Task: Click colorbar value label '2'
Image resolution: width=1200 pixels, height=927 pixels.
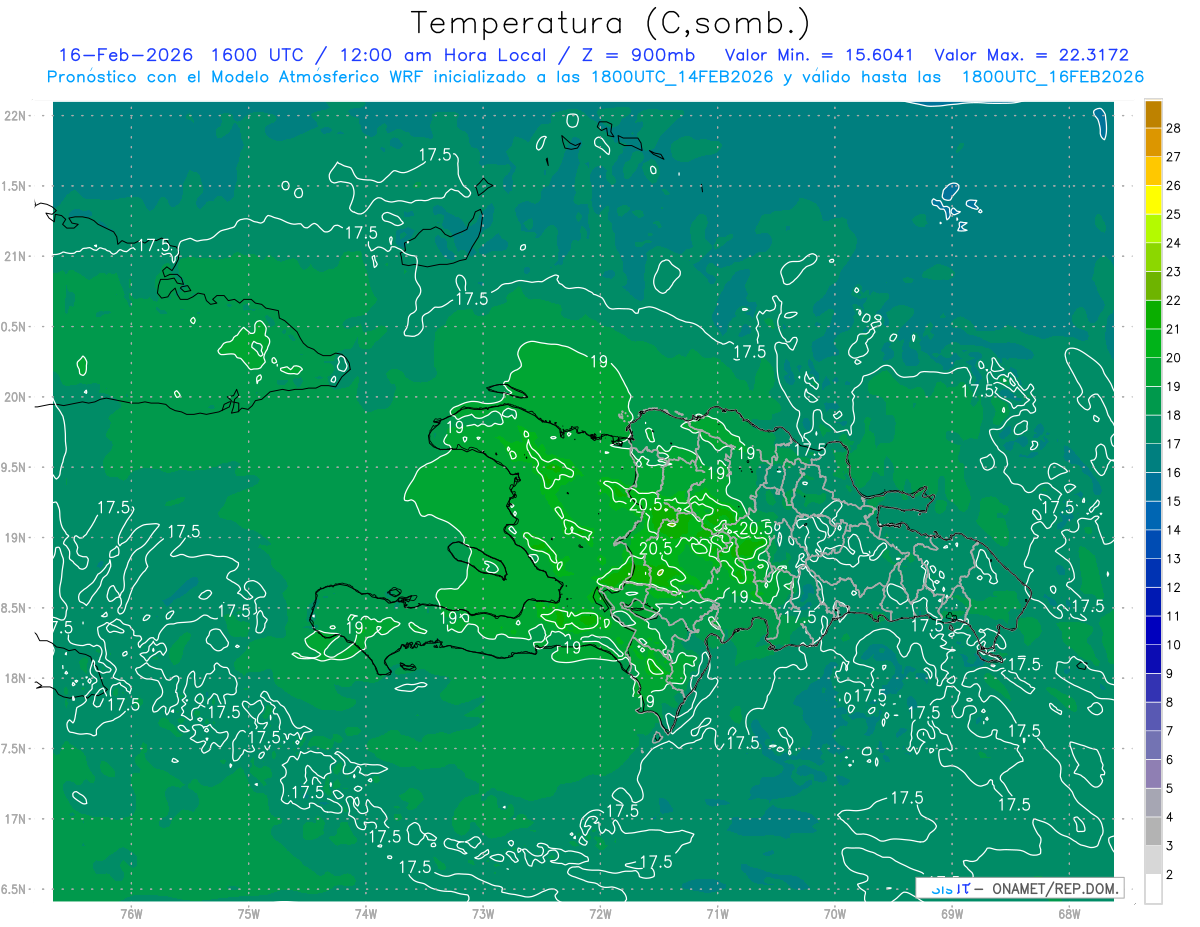Action: [x=1170, y=875]
